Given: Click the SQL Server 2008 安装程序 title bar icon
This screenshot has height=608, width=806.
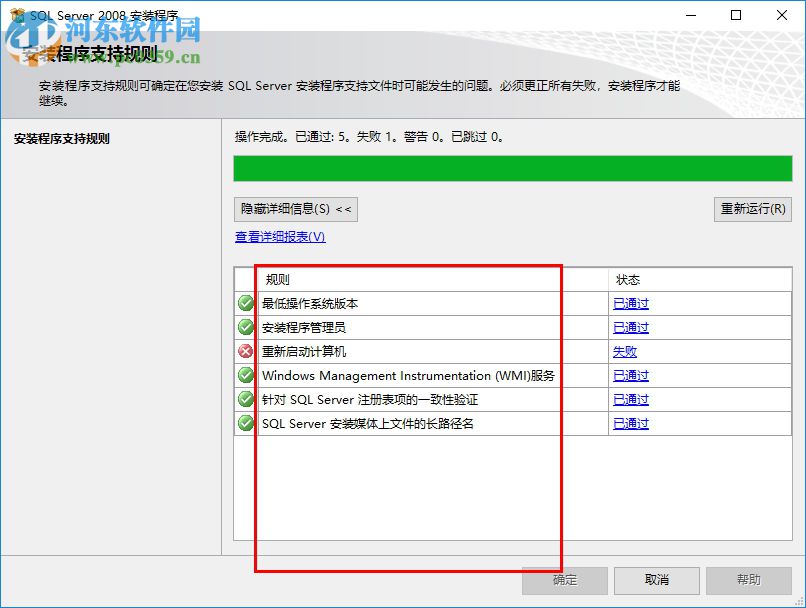Looking at the screenshot, I should point(18,15).
